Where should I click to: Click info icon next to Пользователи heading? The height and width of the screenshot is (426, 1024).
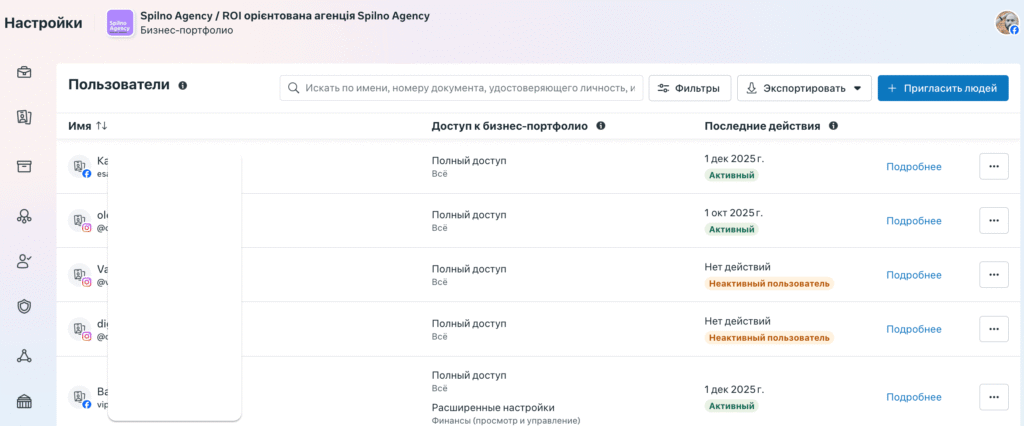[183, 86]
